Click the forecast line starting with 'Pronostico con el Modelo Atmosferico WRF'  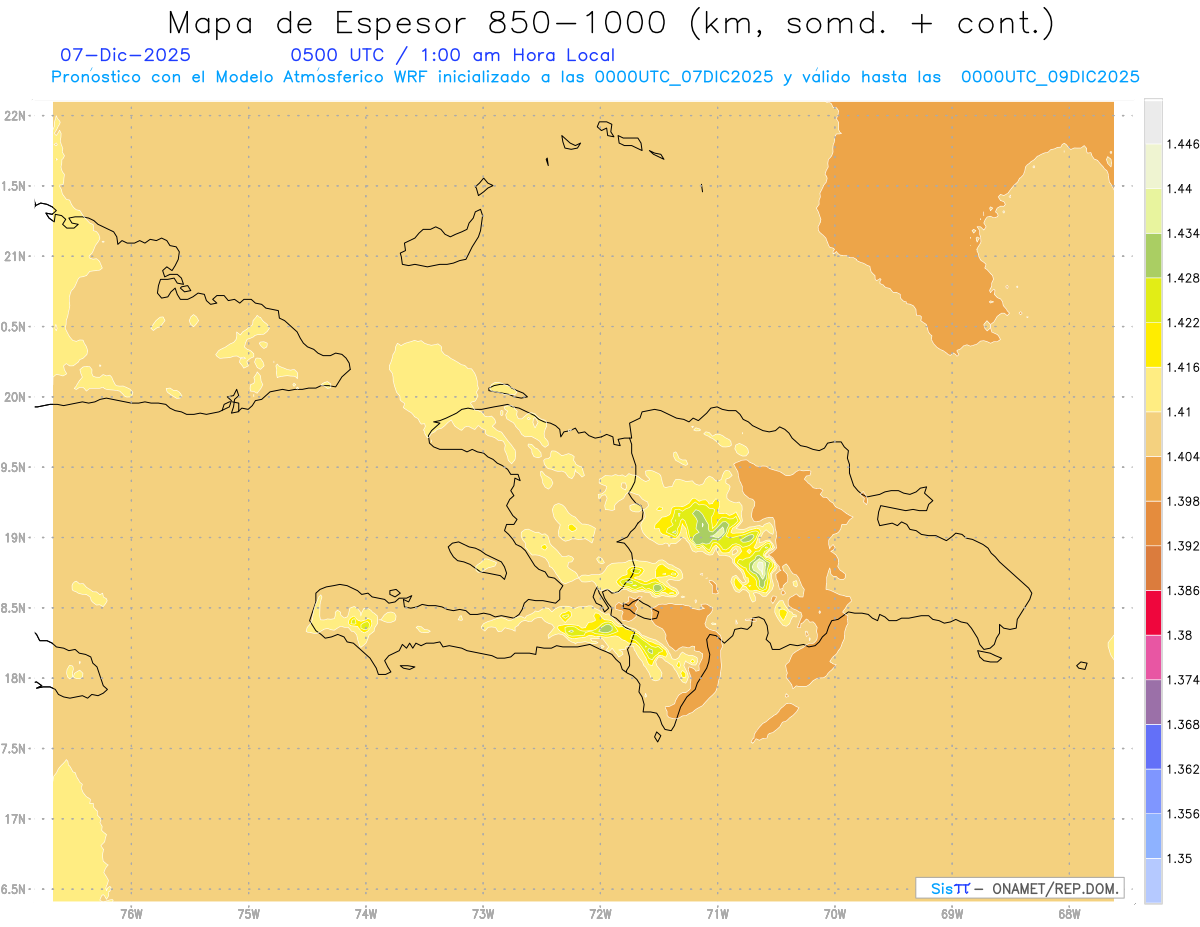pos(595,77)
